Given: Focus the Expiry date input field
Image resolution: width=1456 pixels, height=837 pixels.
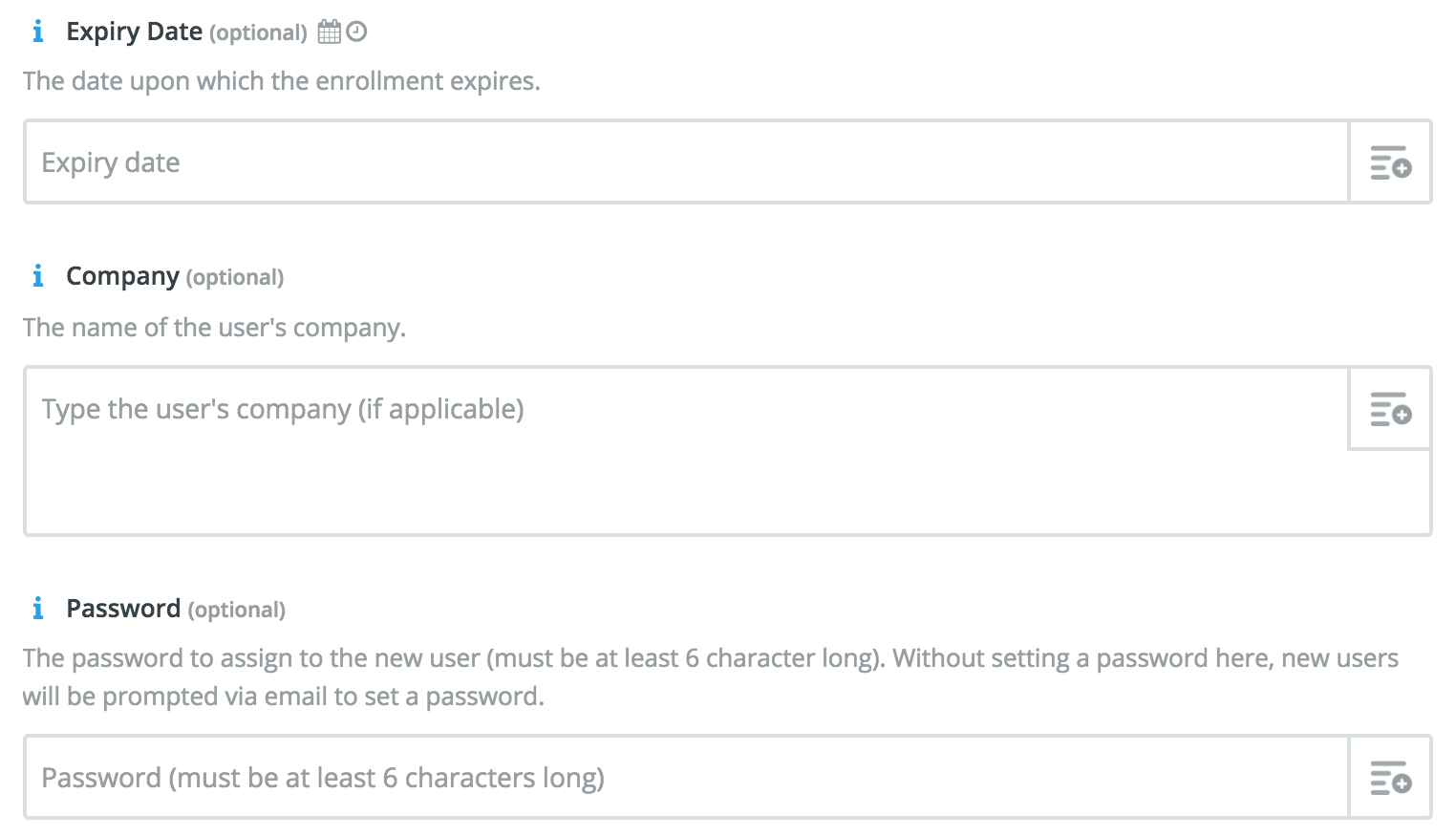Looking at the screenshot, I should pyautogui.click(x=686, y=161).
